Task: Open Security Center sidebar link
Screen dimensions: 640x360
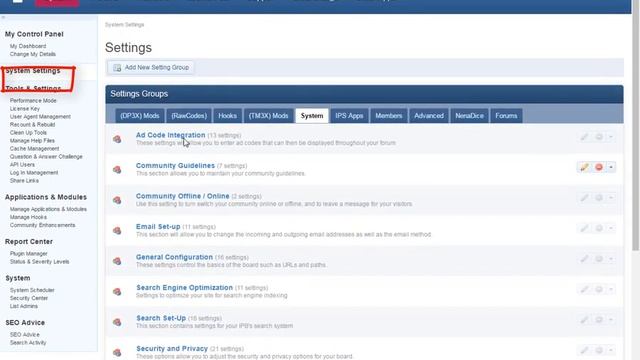Action: (29, 298)
